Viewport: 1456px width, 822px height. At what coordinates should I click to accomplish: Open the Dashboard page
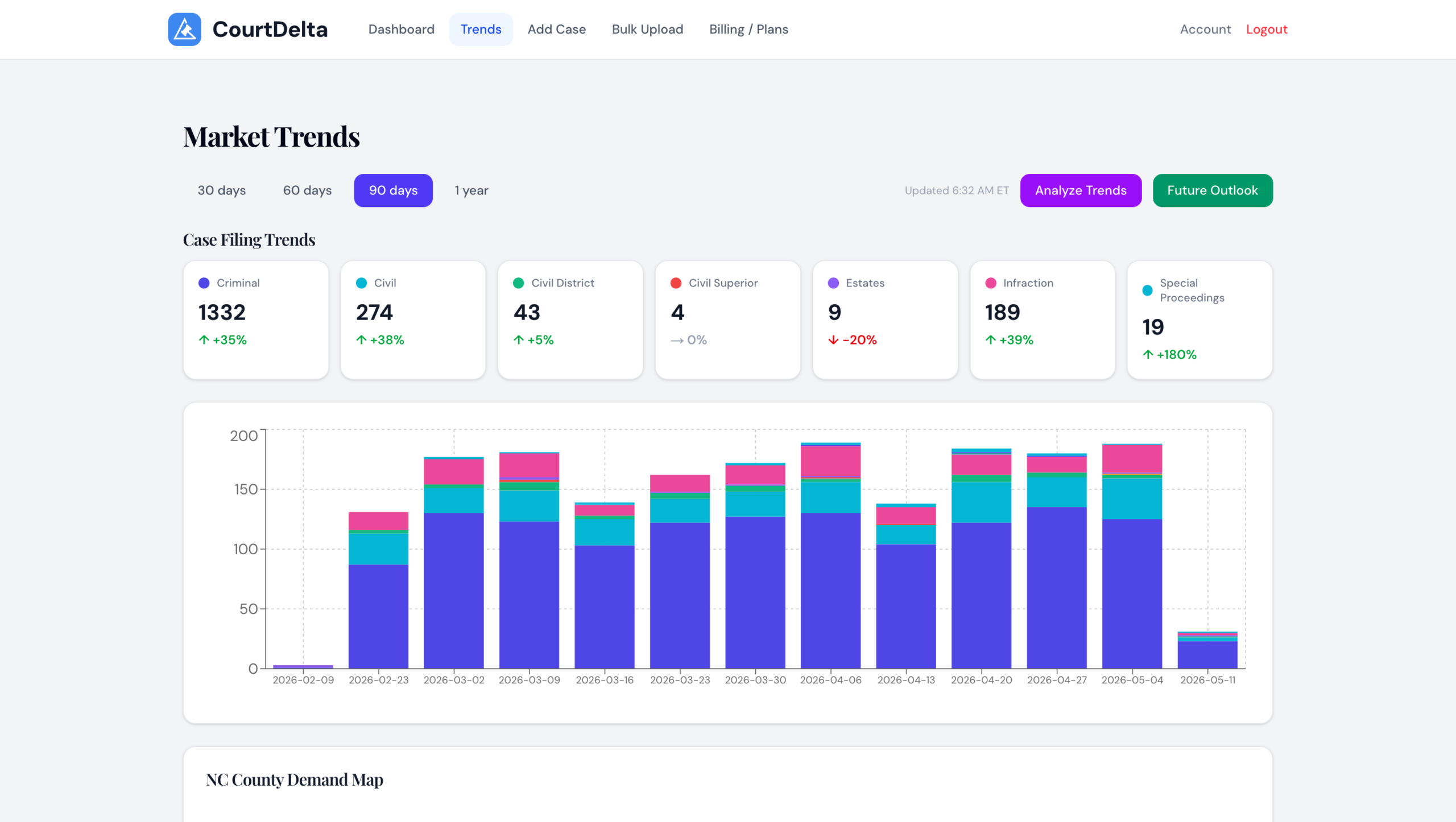pos(401,29)
